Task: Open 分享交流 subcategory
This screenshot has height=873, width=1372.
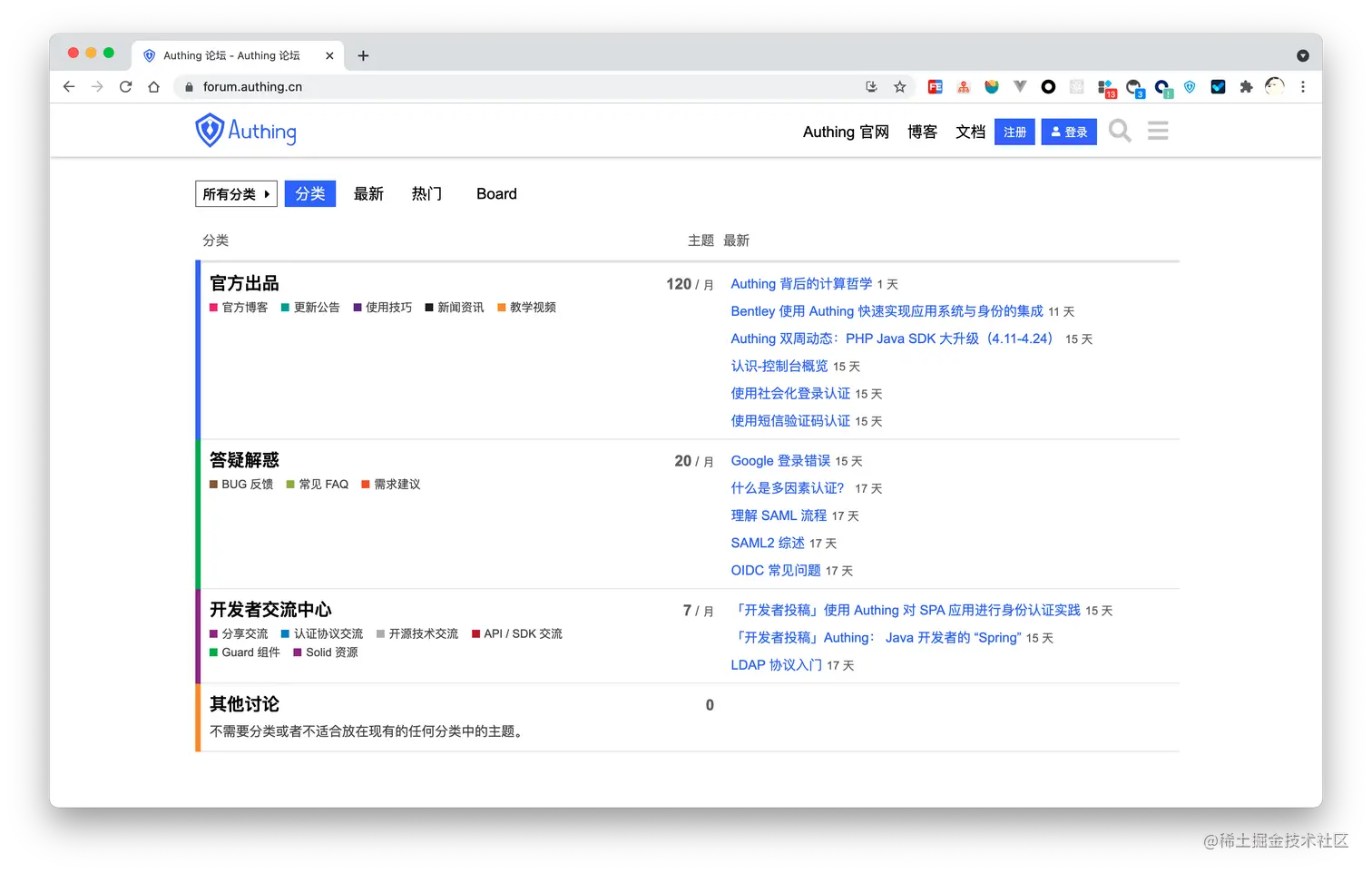Action: (239, 634)
